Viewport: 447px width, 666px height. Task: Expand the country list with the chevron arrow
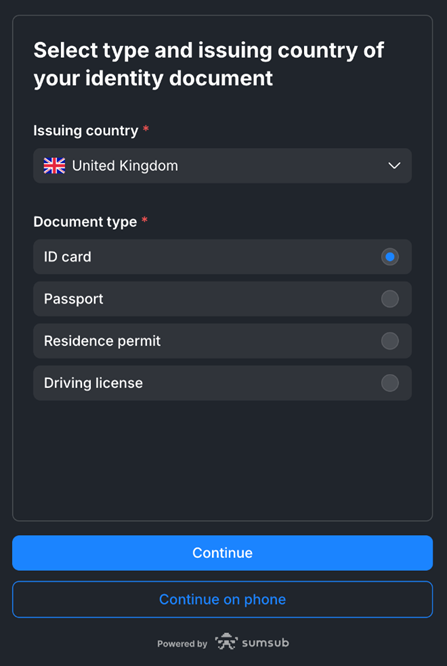(x=394, y=166)
